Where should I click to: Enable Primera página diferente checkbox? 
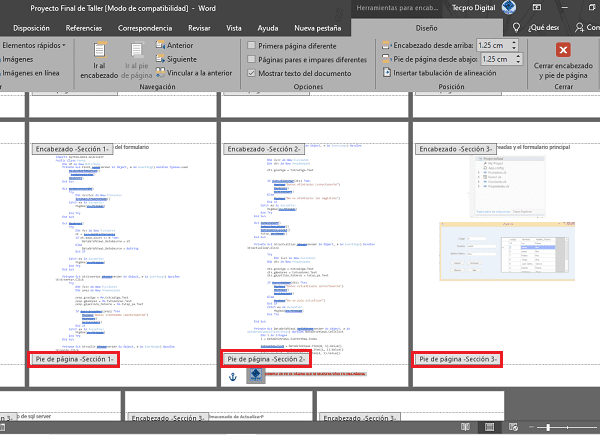[251, 46]
